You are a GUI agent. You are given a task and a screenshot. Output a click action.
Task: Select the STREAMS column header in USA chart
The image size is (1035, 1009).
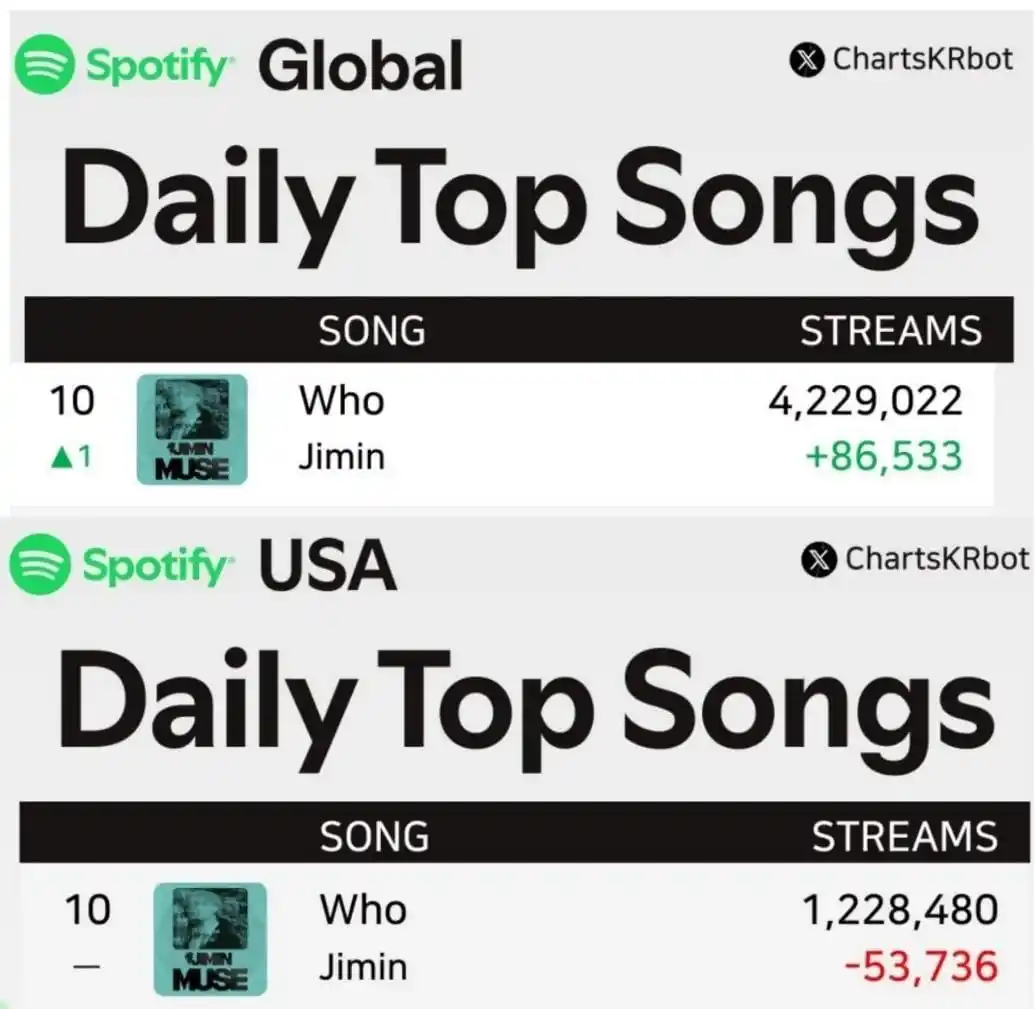(x=904, y=836)
